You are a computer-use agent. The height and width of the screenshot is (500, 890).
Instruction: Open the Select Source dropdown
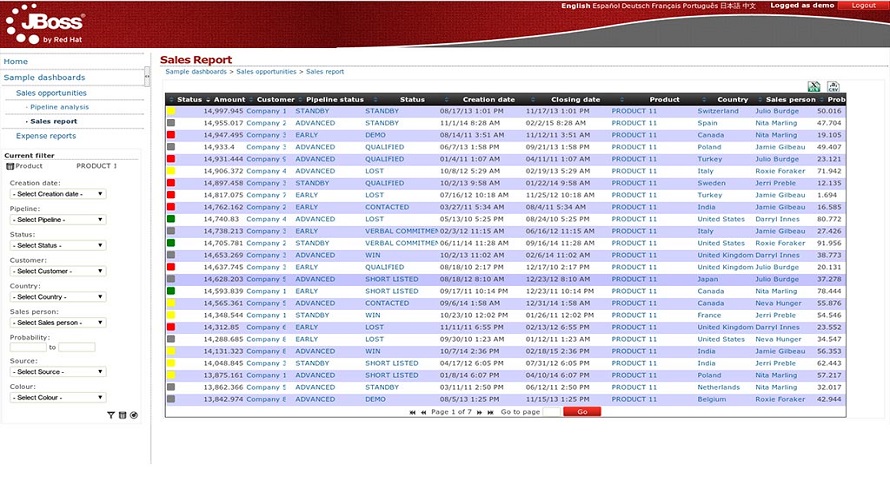(58, 372)
